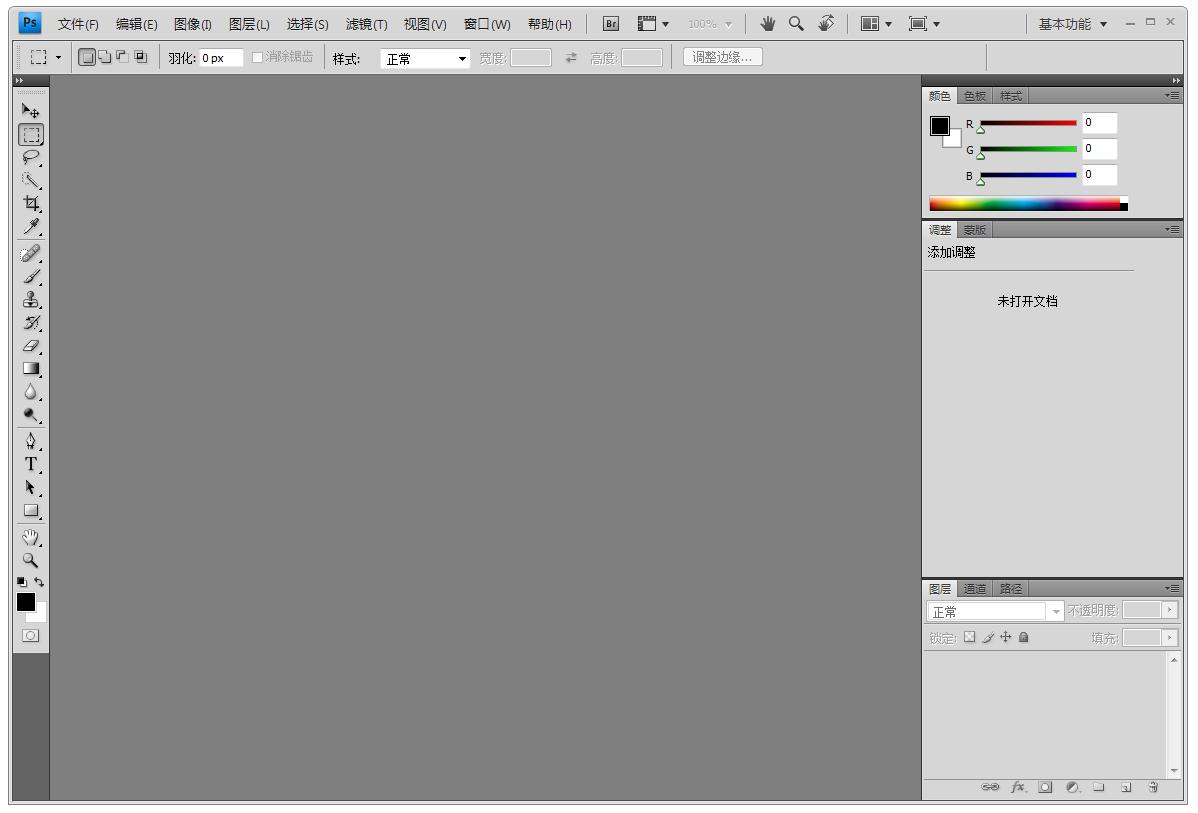
Task: Select the Lasso tool
Action: click(x=30, y=158)
